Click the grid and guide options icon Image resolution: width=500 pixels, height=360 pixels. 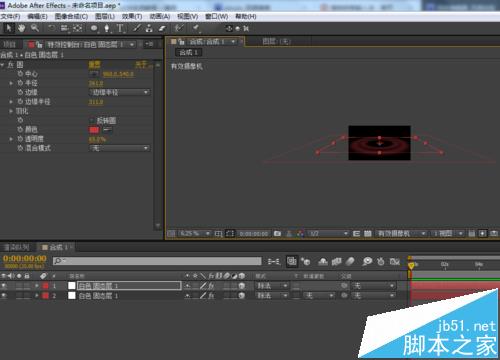[x=218, y=234]
